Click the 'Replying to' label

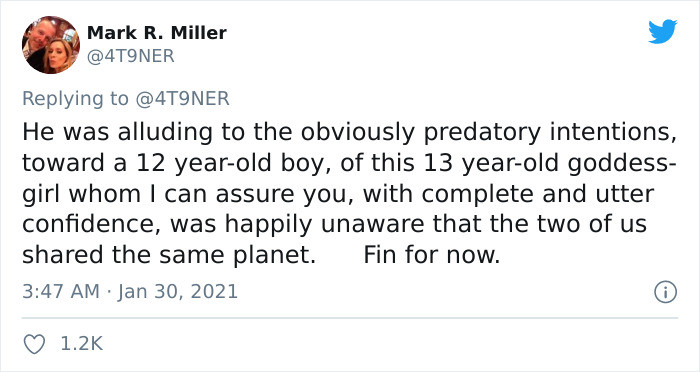point(75,99)
